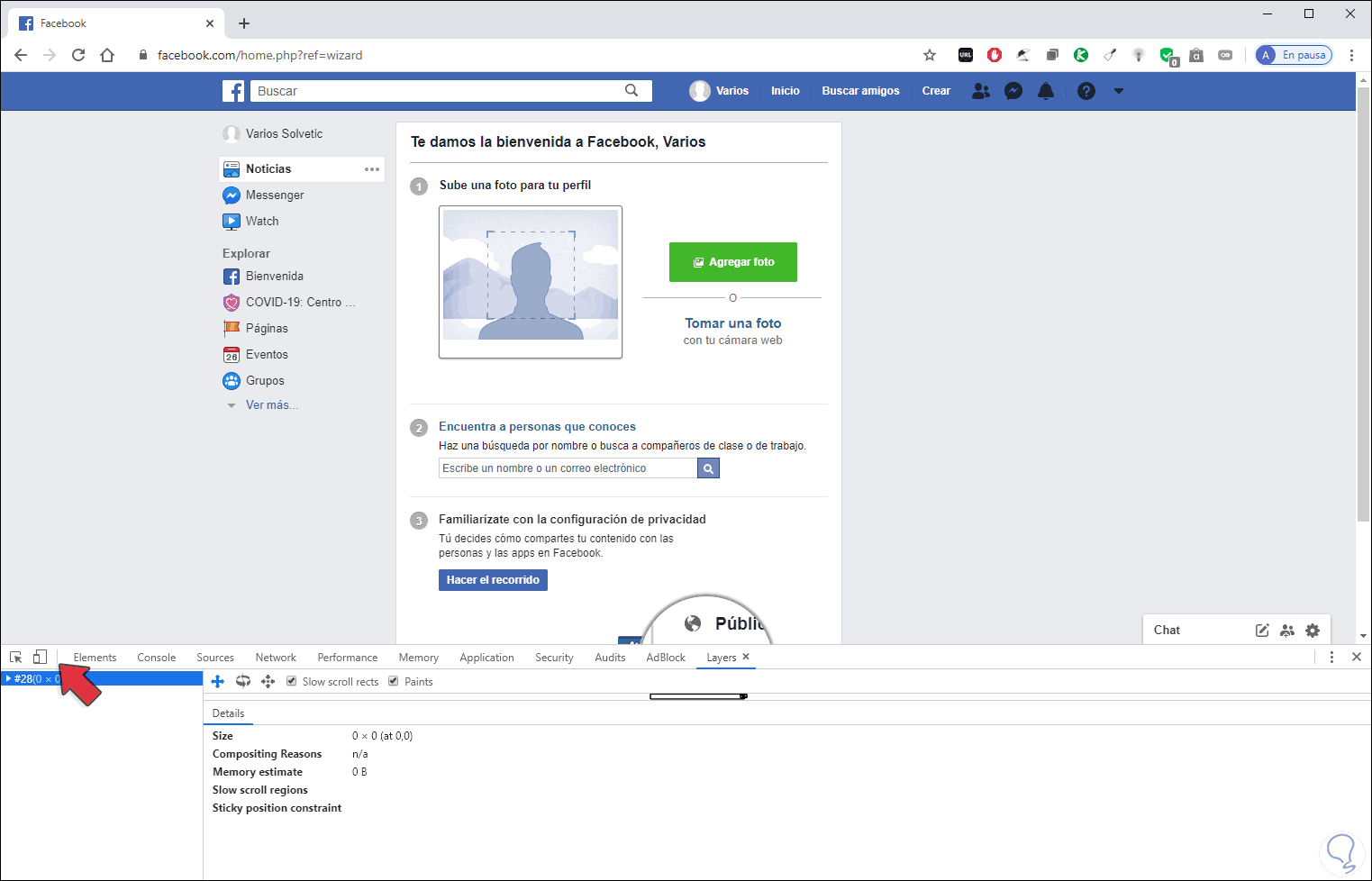
Task: Bookmark this page with the star icon
Action: (930, 55)
